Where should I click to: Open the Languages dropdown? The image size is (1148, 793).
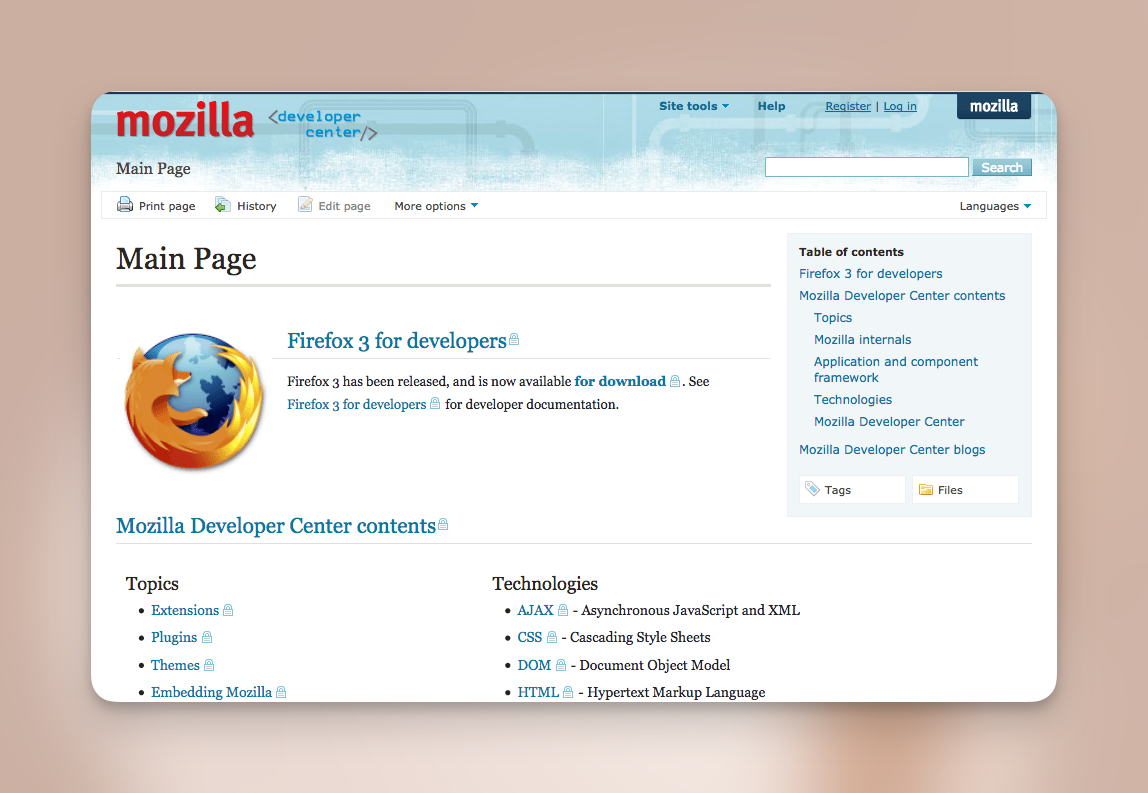(x=995, y=206)
